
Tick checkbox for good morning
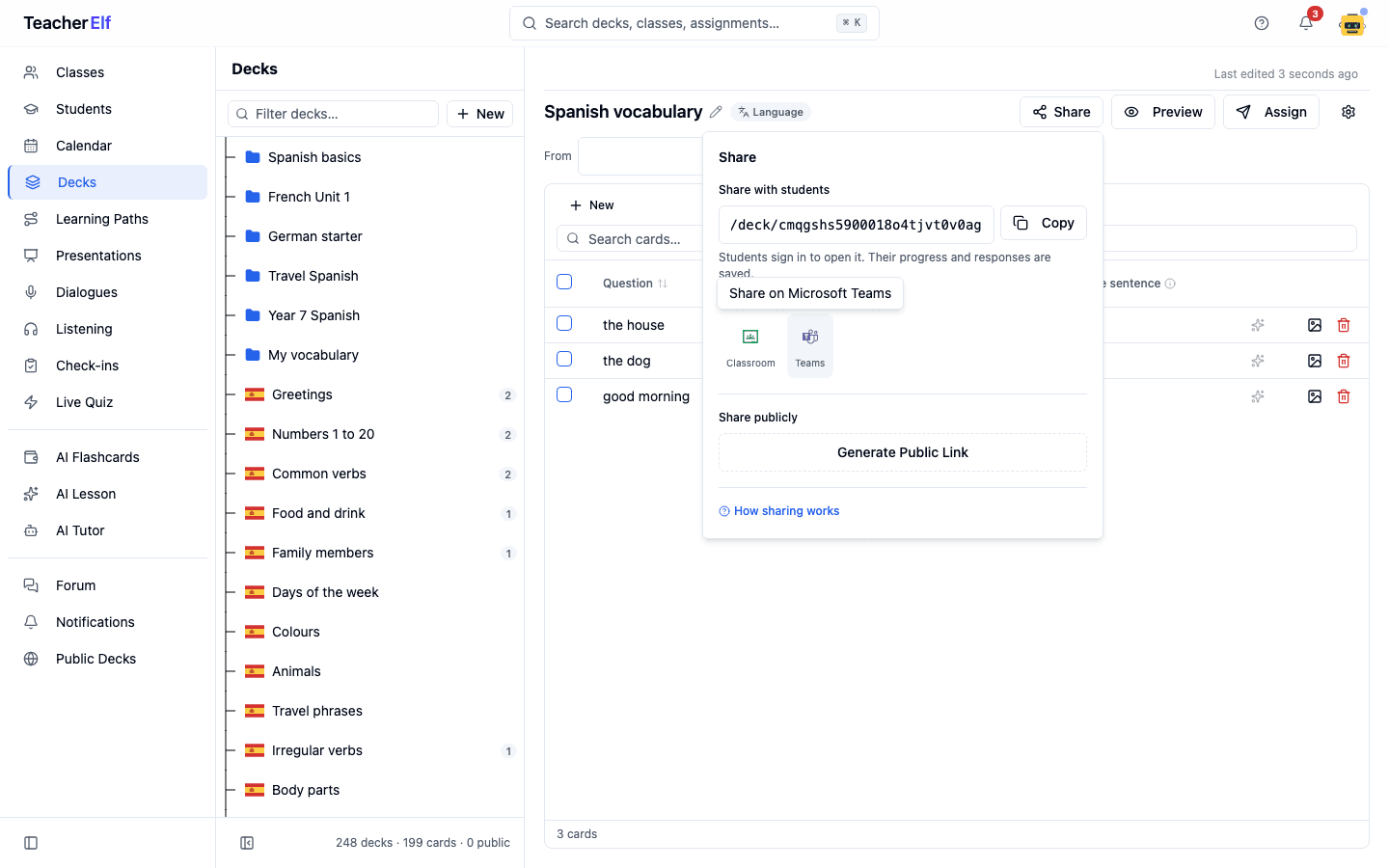point(564,394)
